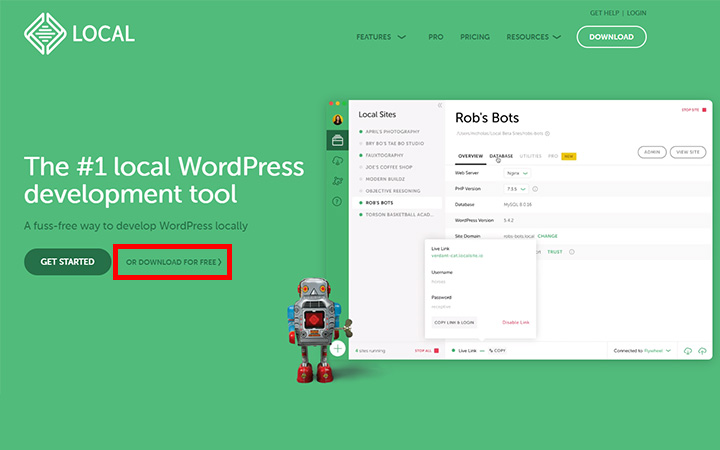Select BRY BO'S TAE BO STUDIO site
This screenshot has height=450, width=720.
click(x=395, y=143)
